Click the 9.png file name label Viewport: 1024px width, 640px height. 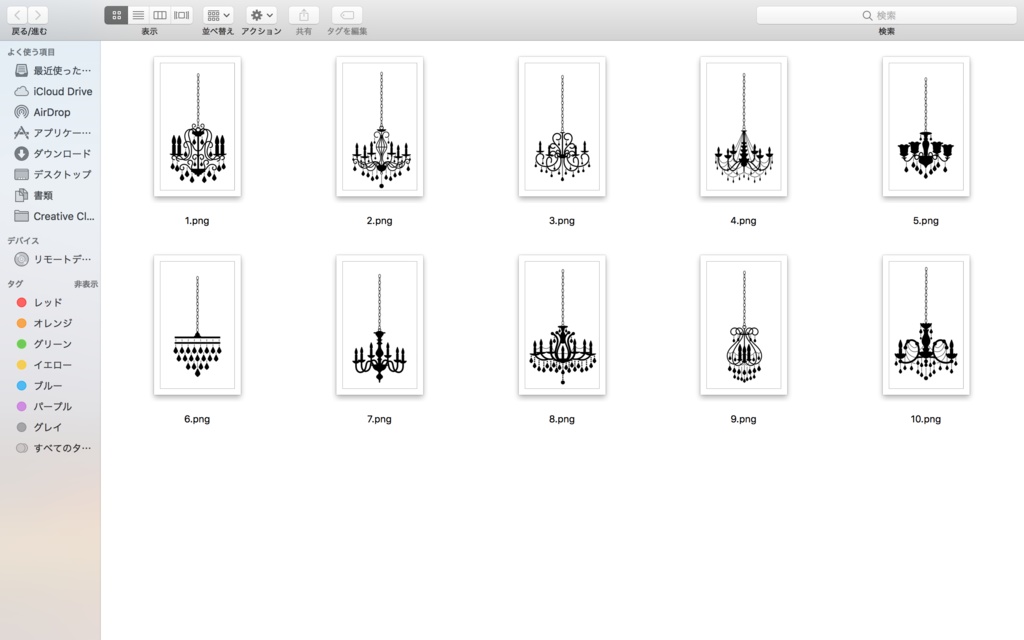(x=743, y=419)
